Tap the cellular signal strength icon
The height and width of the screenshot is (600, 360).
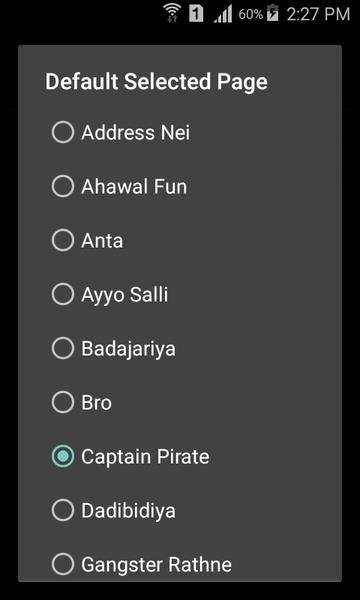(x=223, y=15)
